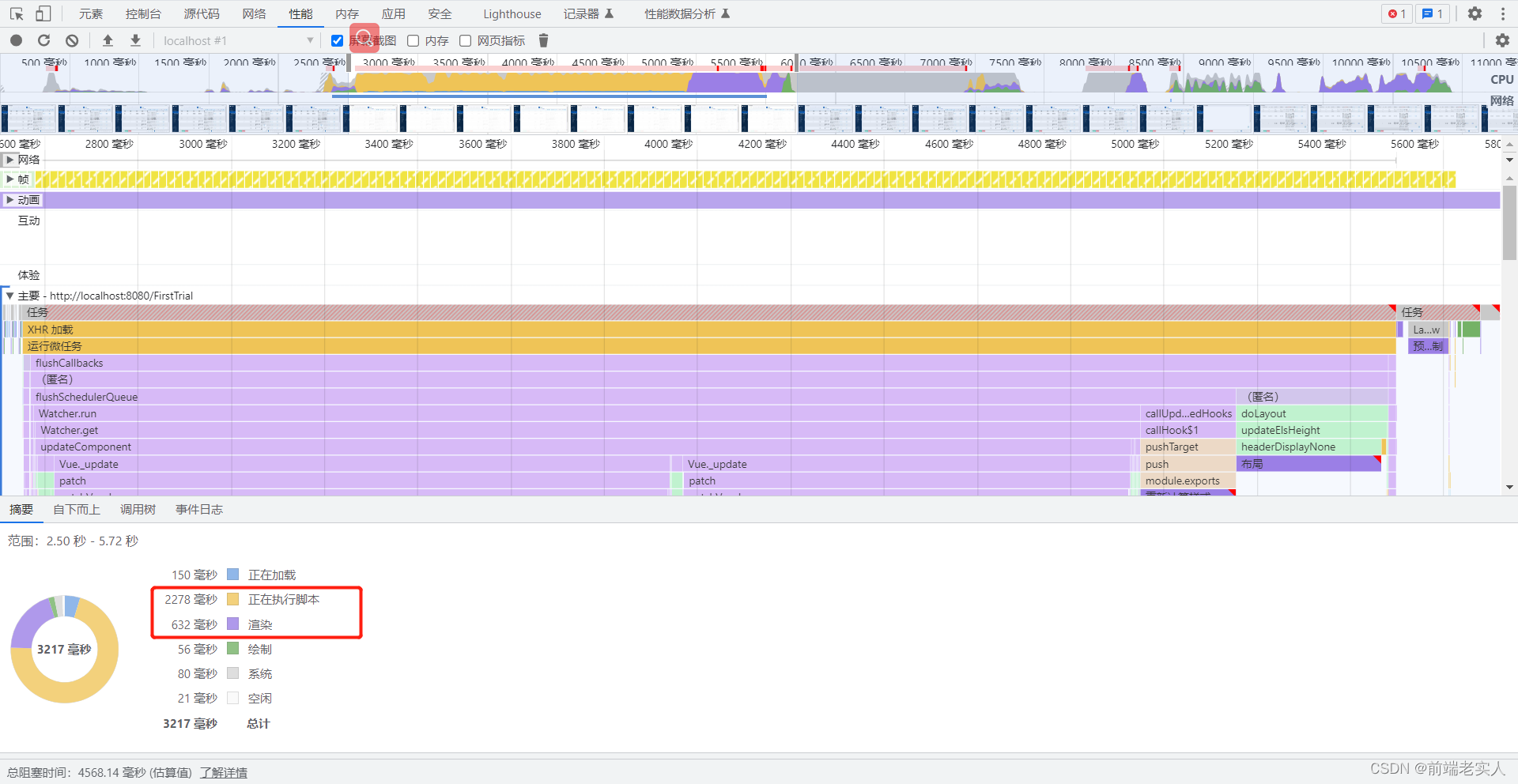Viewport: 1518px width, 784px height.
Task: Switch to the 源代码 Sources tab
Action: pyautogui.click(x=202, y=13)
